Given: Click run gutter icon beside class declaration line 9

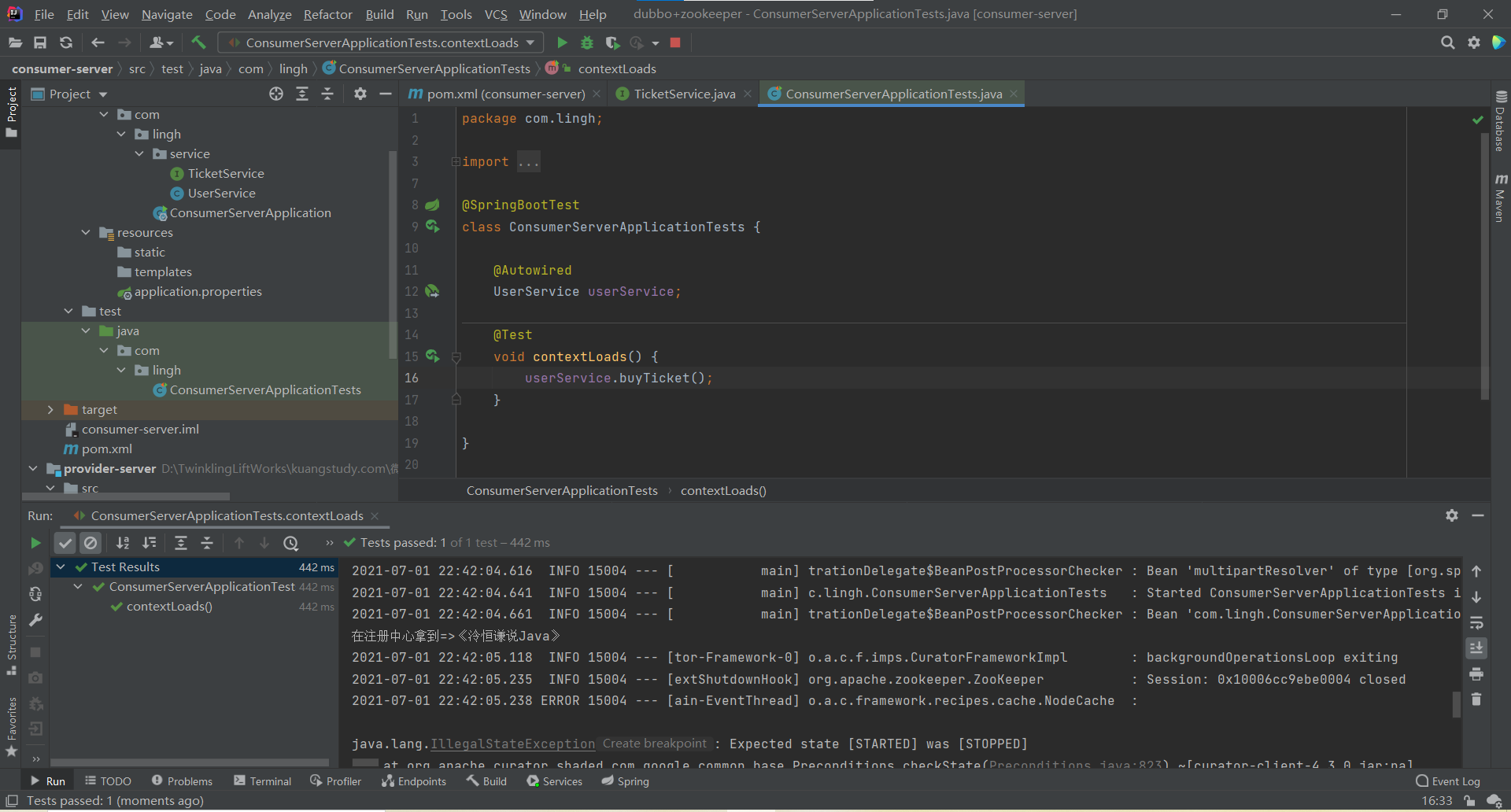Looking at the screenshot, I should tap(432, 227).
